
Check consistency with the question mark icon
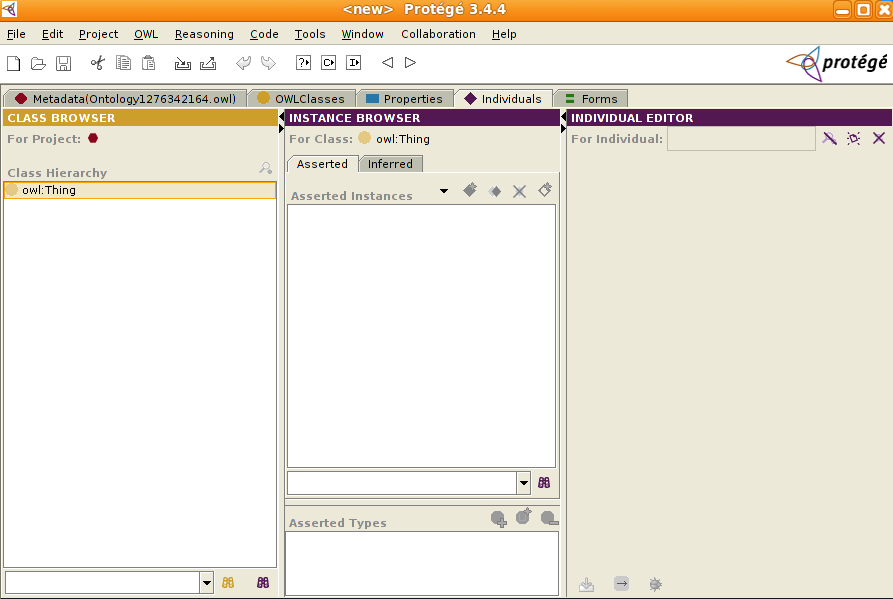click(x=304, y=63)
